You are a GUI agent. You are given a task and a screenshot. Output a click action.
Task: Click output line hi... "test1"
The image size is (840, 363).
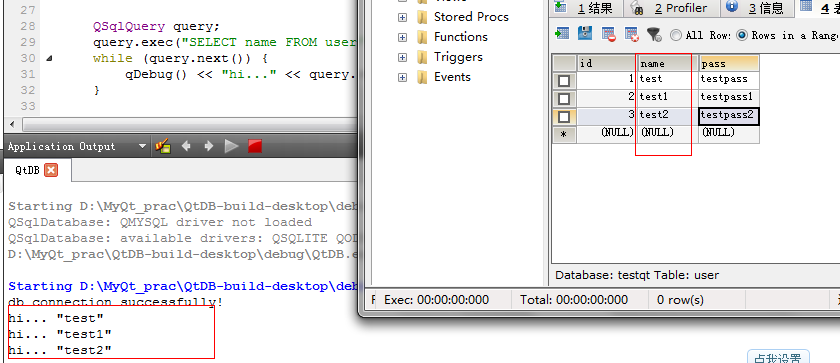point(59,334)
